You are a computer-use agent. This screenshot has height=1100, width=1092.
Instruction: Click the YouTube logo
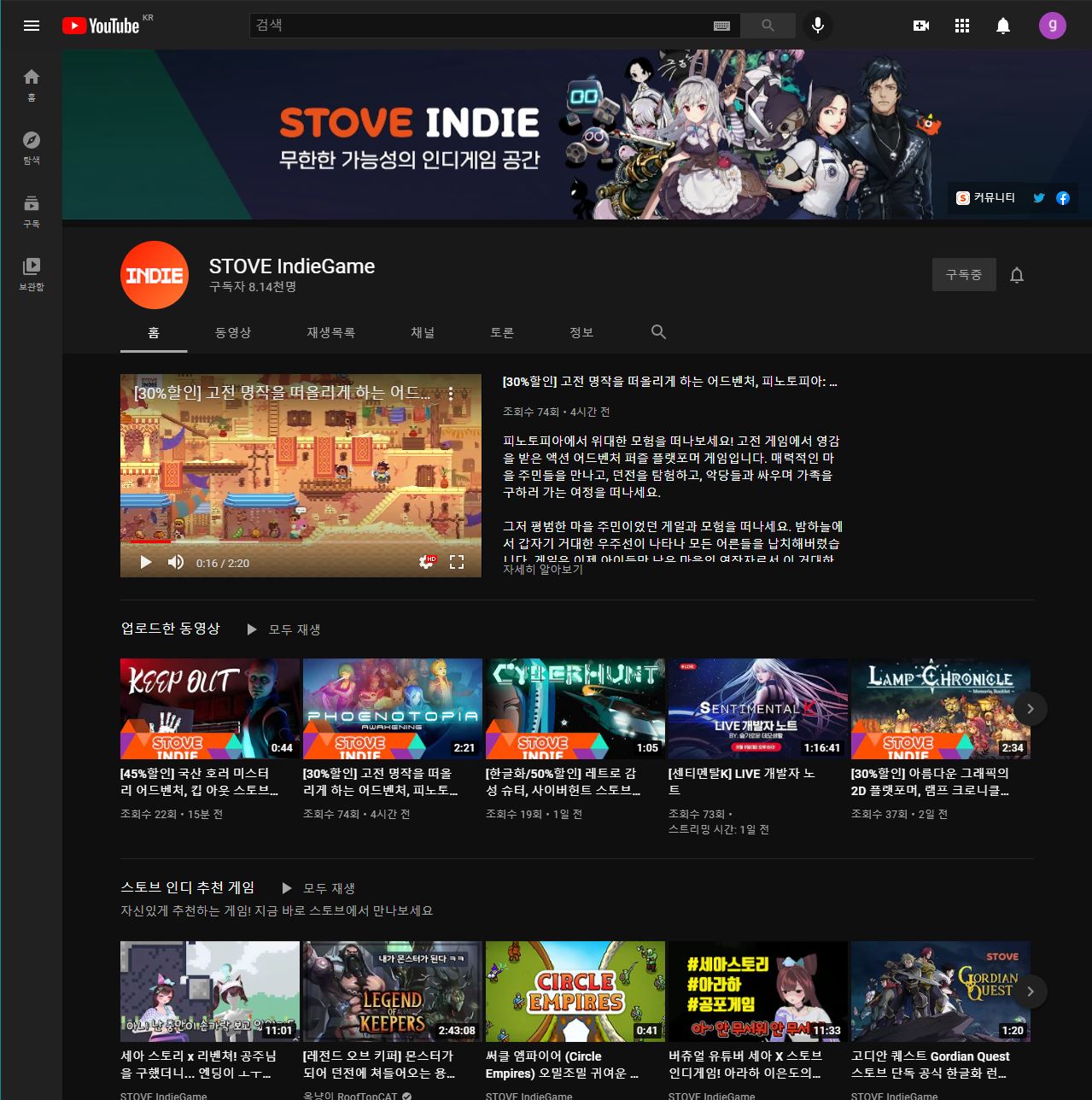click(100, 26)
